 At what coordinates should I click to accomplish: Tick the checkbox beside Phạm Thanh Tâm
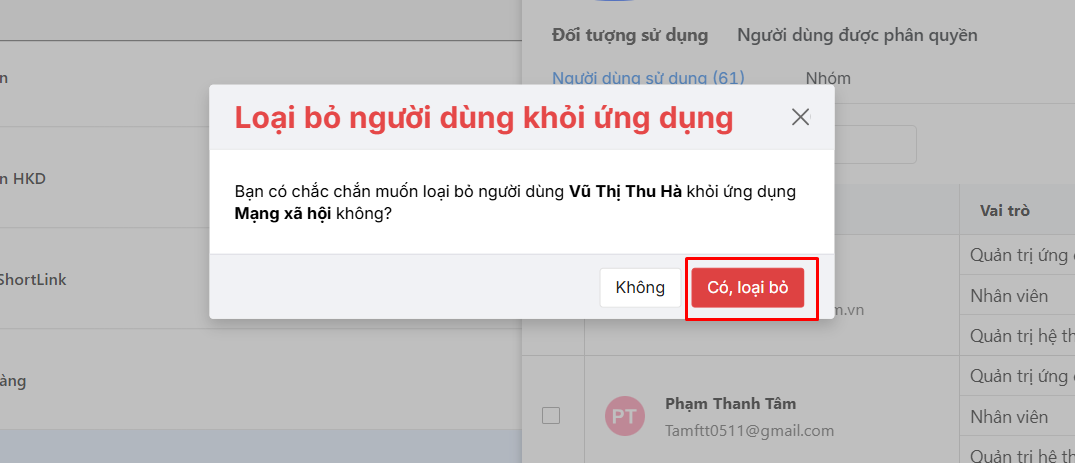click(x=551, y=416)
